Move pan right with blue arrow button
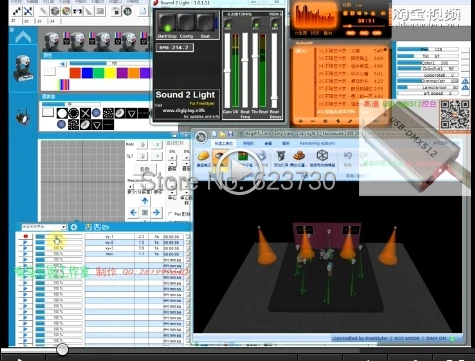The image size is (475, 361). [x=156, y=212]
